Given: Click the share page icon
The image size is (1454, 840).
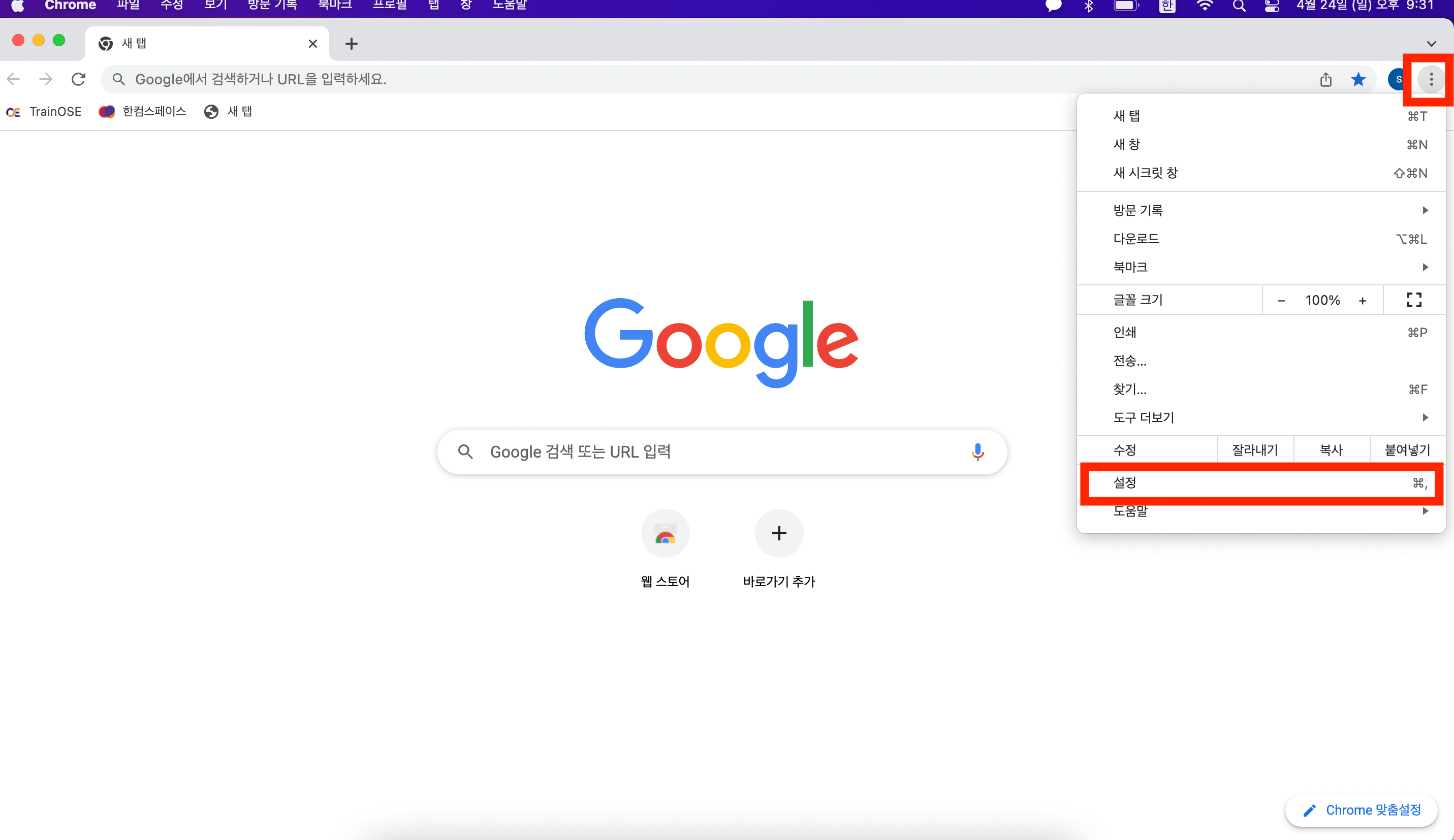Looking at the screenshot, I should (x=1326, y=79).
